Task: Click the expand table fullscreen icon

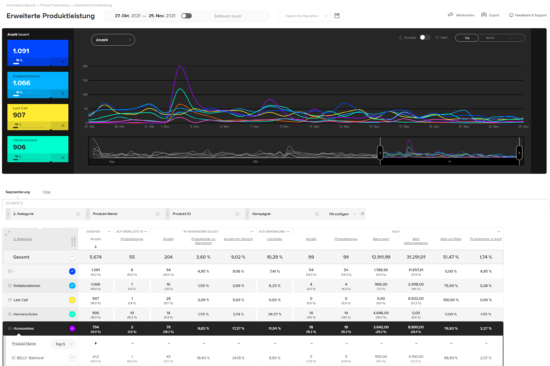Action: tap(8, 233)
